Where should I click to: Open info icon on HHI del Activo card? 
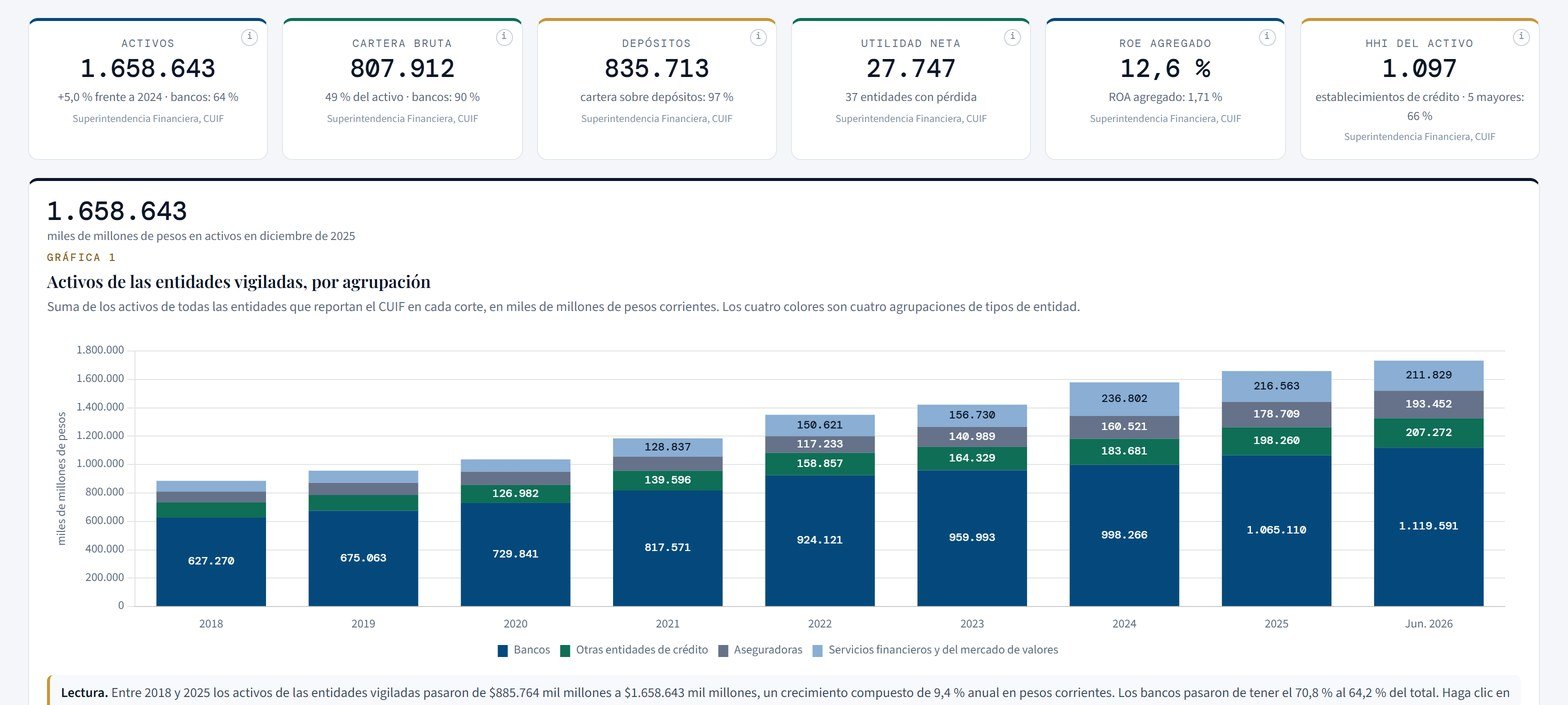[x=1522, y=37]
